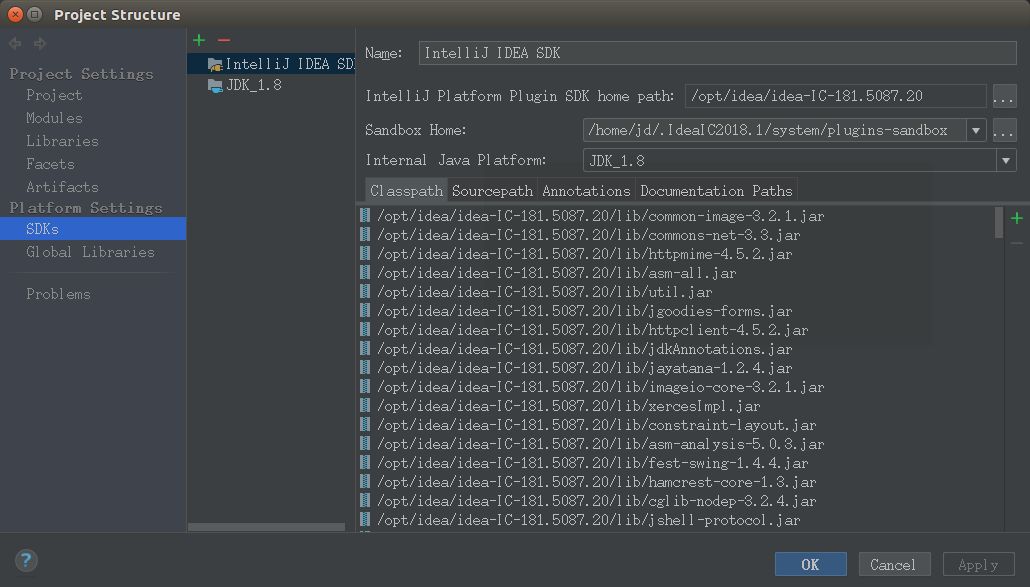The height and width of the screenshot is (587, 1030).
Task: Click jar icon of xercesImpl.jar
Action: tap(365, 406)
